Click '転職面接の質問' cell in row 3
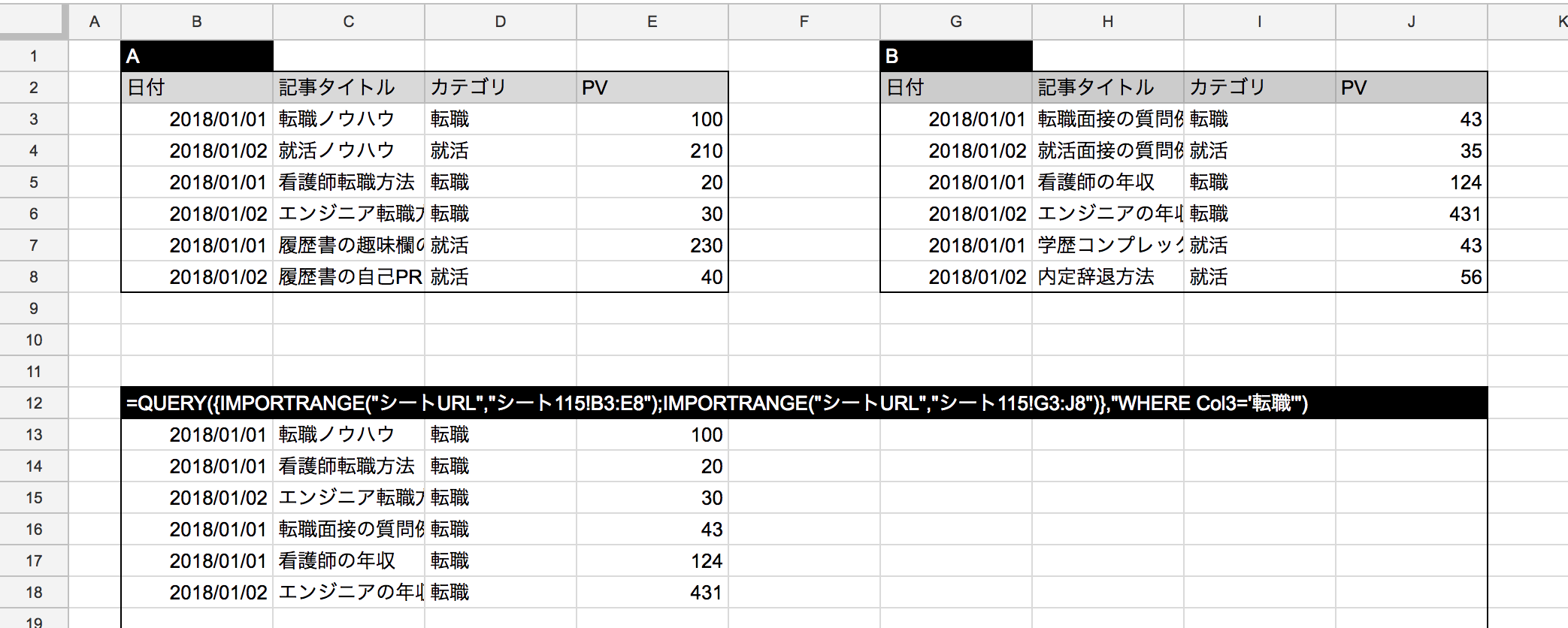This screenshot has width=1568, height=628. (1108, 119)
